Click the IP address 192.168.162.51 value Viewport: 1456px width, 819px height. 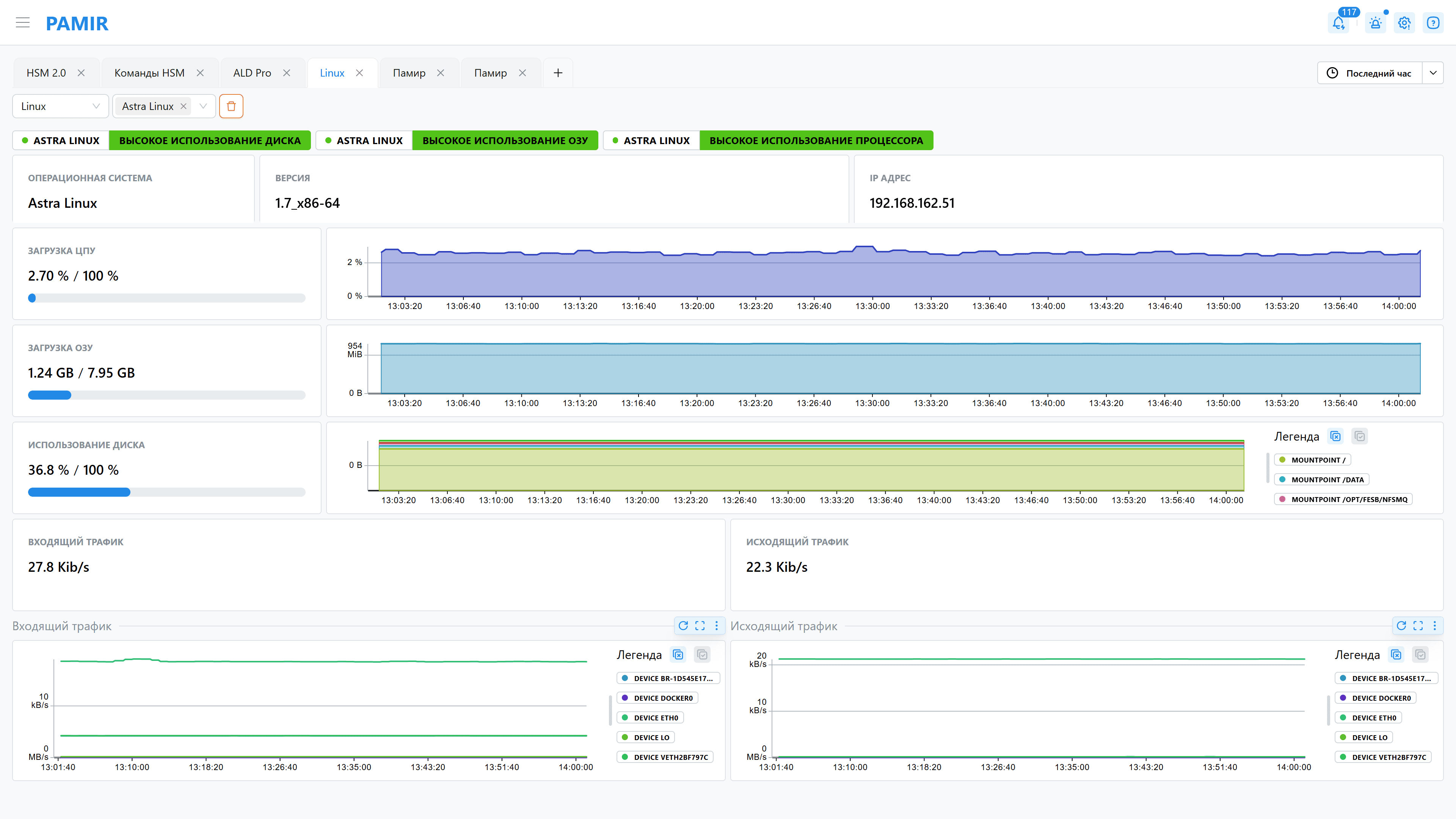(912, 203)
